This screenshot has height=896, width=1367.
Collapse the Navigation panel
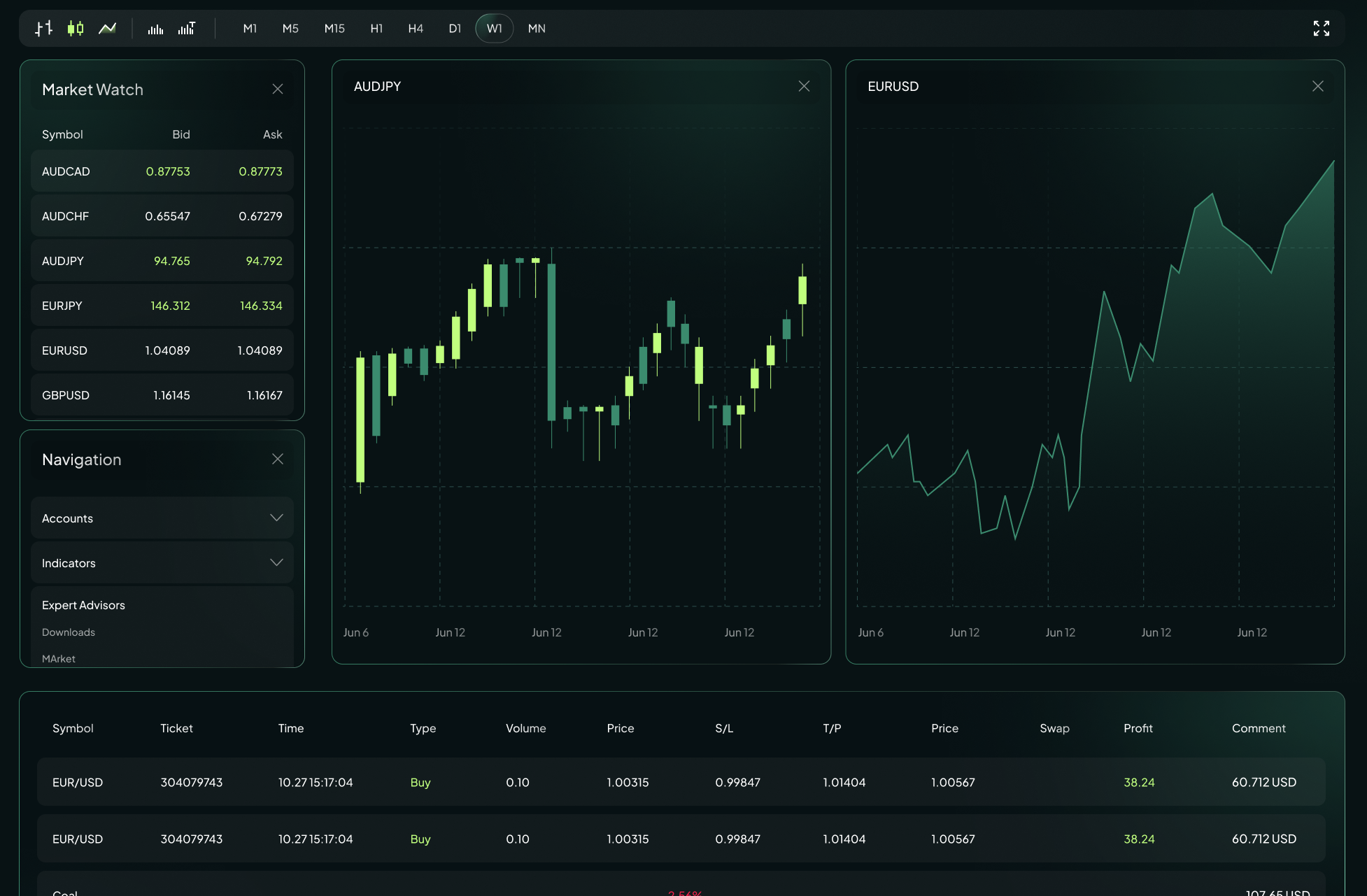pos(277,459)
